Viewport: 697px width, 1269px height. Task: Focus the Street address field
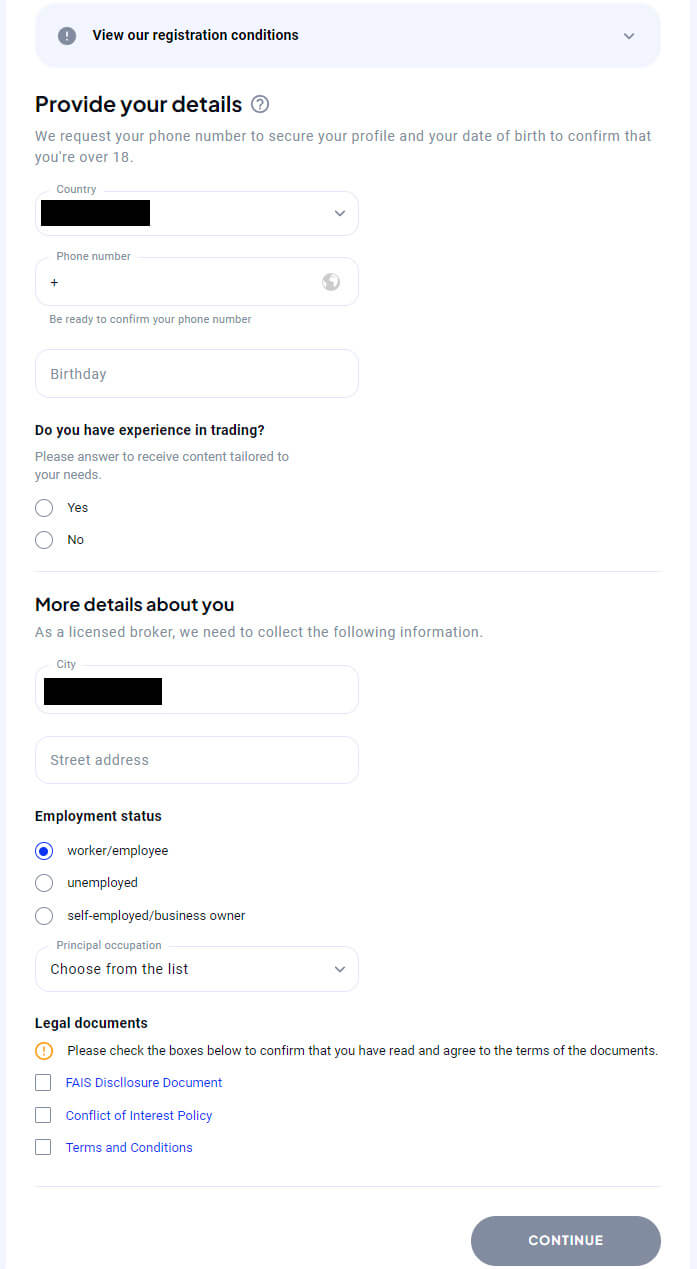click(x=197, y=760)
